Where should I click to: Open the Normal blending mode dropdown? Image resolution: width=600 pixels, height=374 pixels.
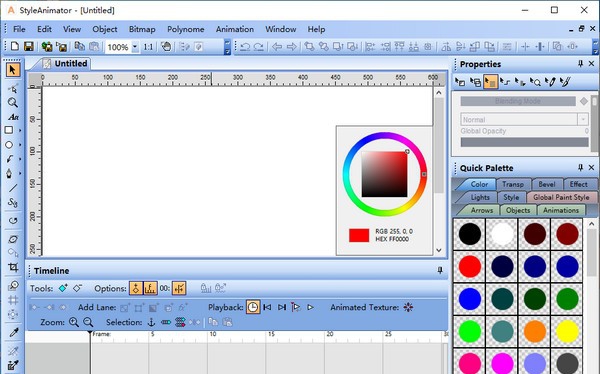tap(583, 119)
